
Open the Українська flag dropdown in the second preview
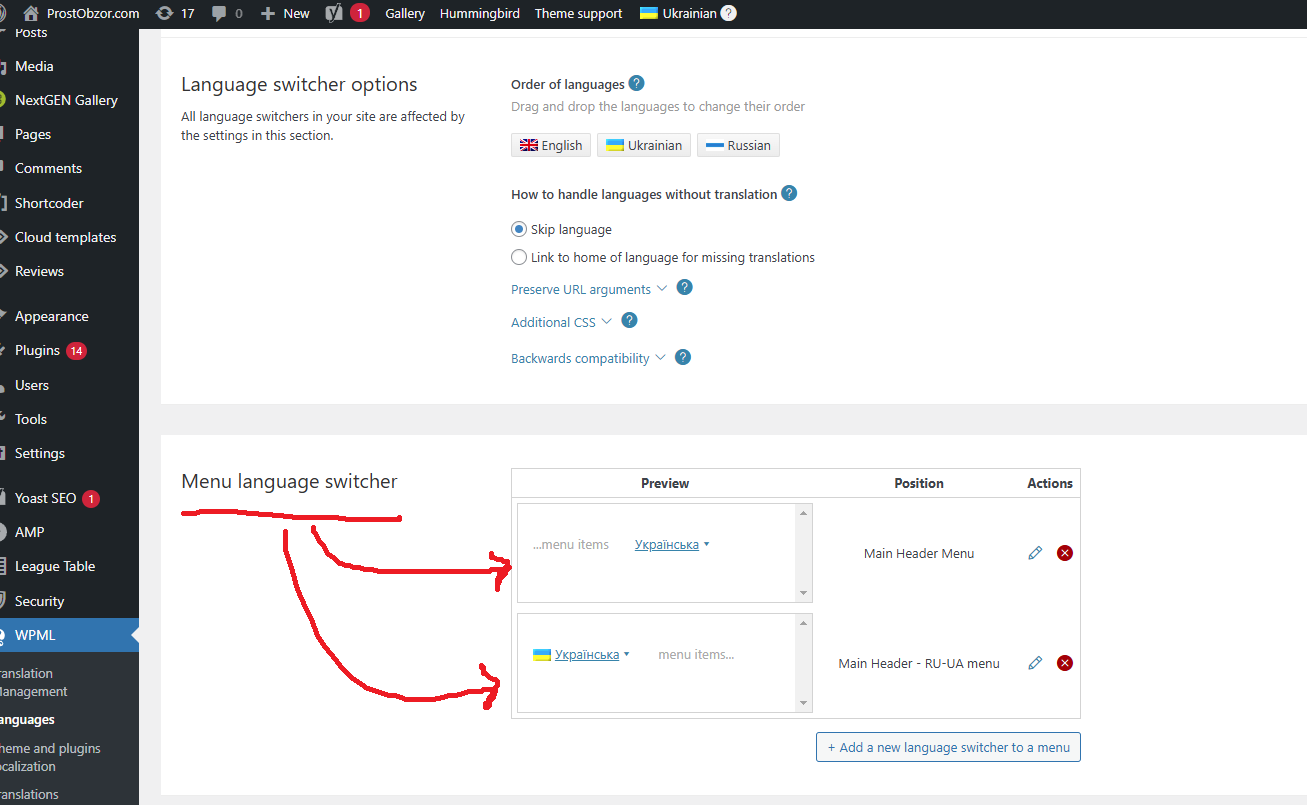click(581, 655)
